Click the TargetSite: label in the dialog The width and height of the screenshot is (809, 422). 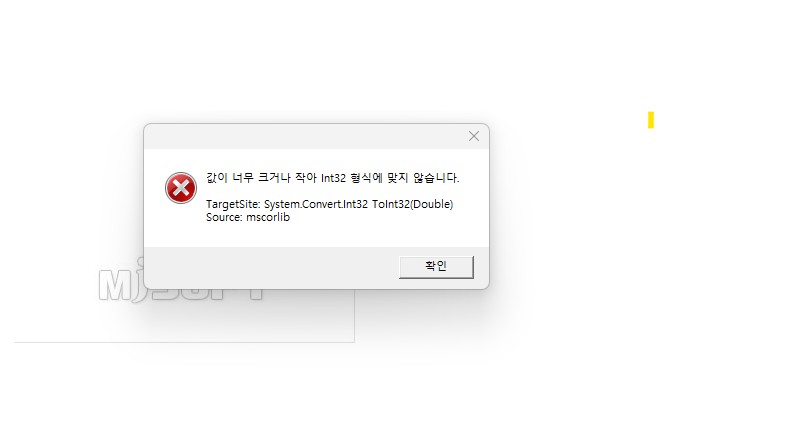click(x=233, y=204)
